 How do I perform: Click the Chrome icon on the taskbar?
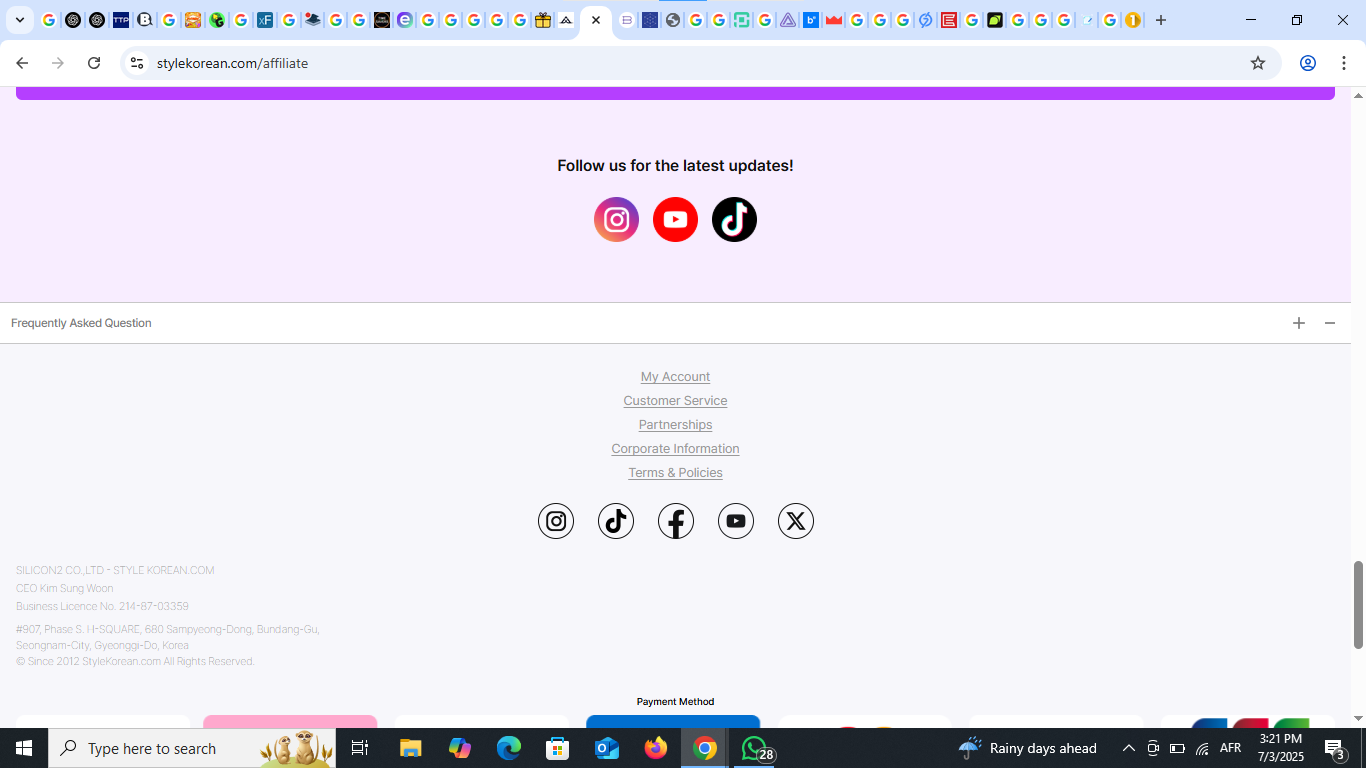click(x=705, y=748)
